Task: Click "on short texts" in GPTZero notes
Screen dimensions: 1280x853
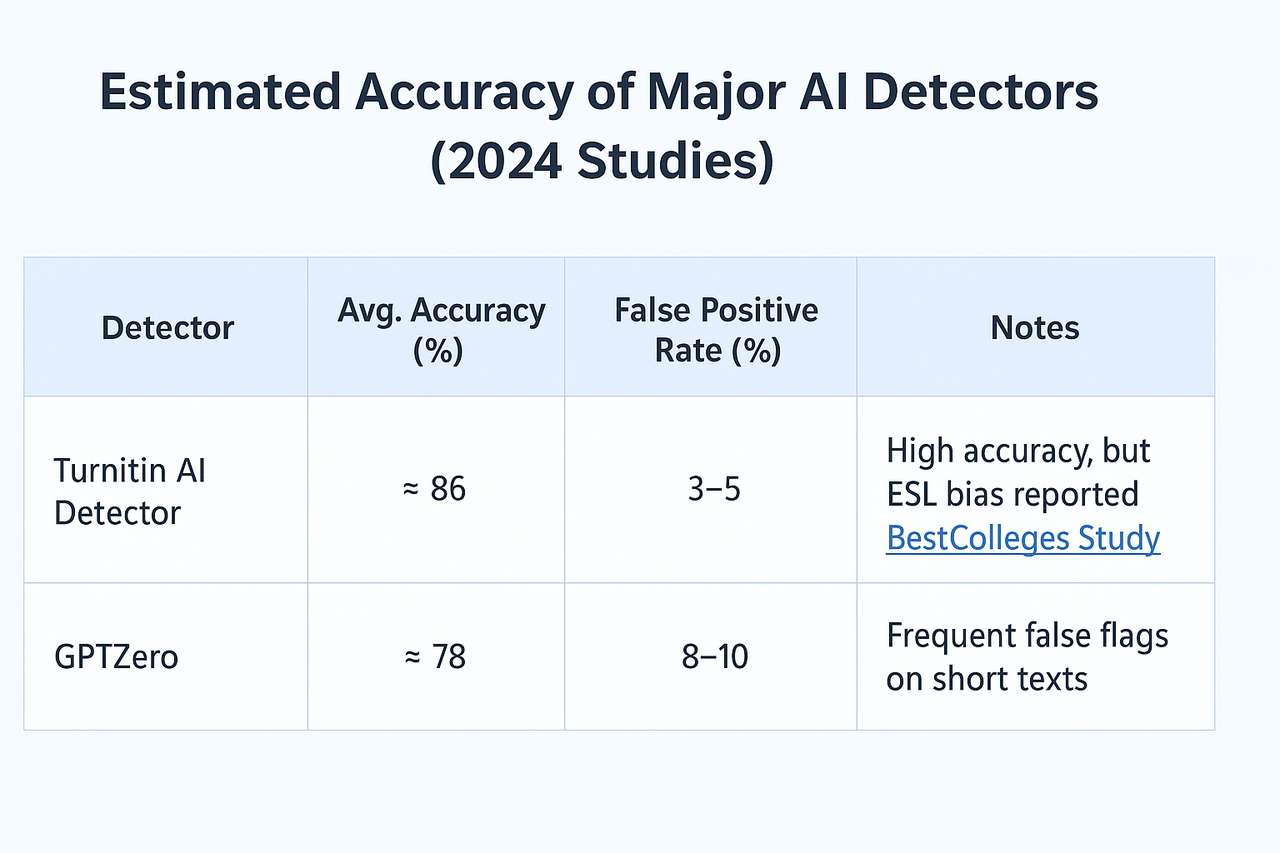Action: tap(986, 679)
